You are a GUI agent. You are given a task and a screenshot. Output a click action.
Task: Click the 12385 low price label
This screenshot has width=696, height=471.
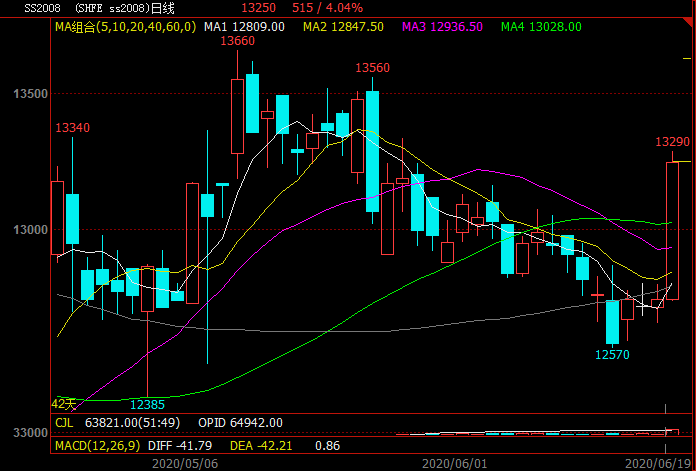(x=147, y=404)
